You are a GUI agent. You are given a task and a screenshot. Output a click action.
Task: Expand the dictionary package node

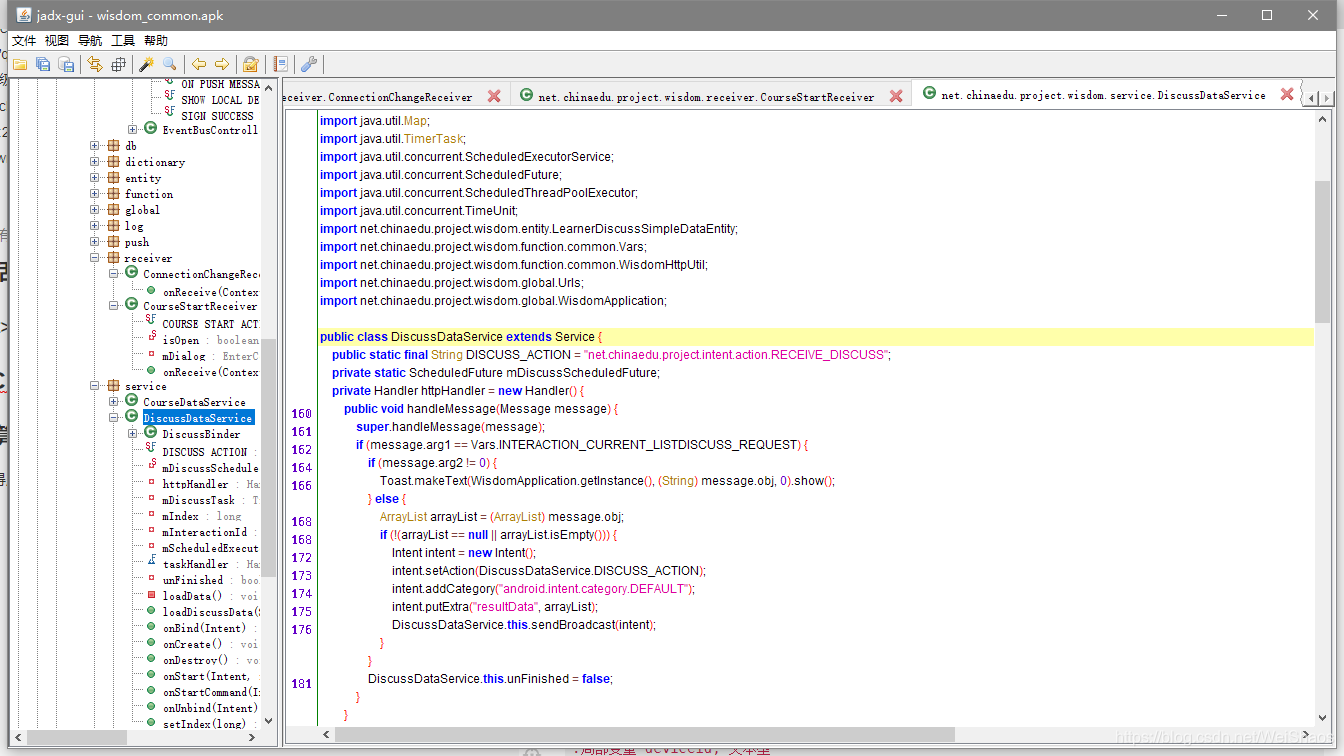point(95,162)
